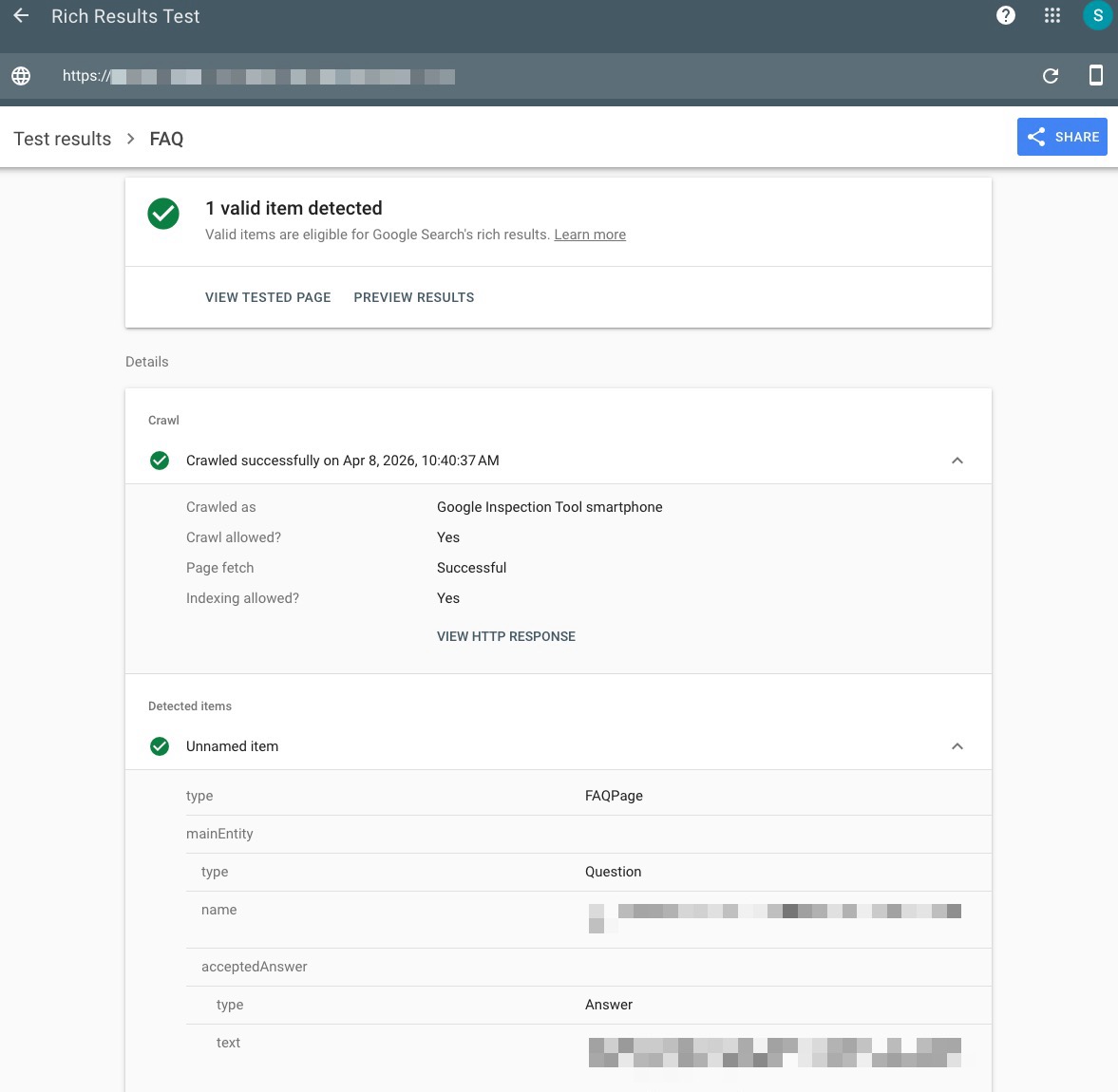1118x1092 pixels.
Task: Click the mainEntity row
Action: tap(589, 834)
